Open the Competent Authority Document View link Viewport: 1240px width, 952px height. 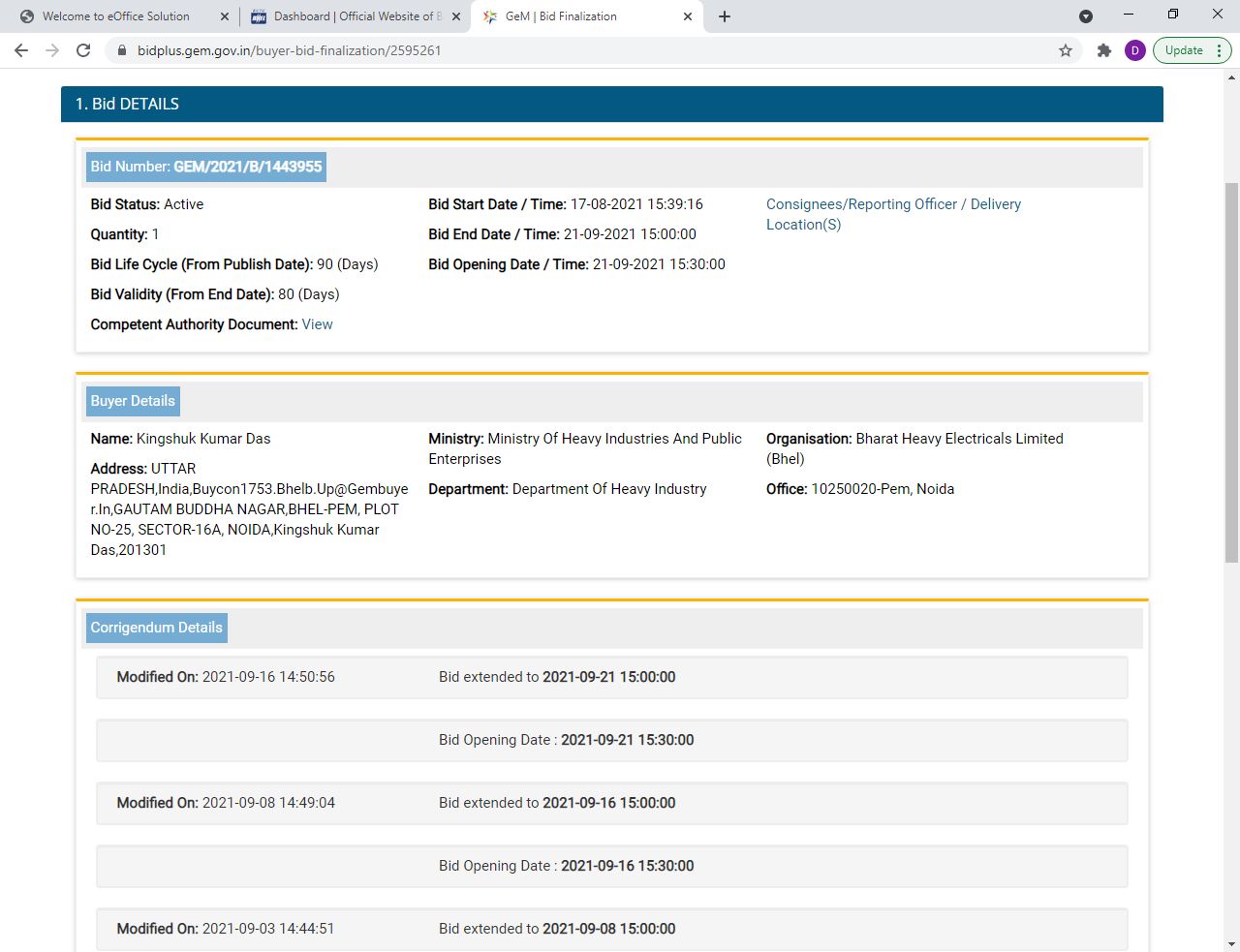(317, 324)
